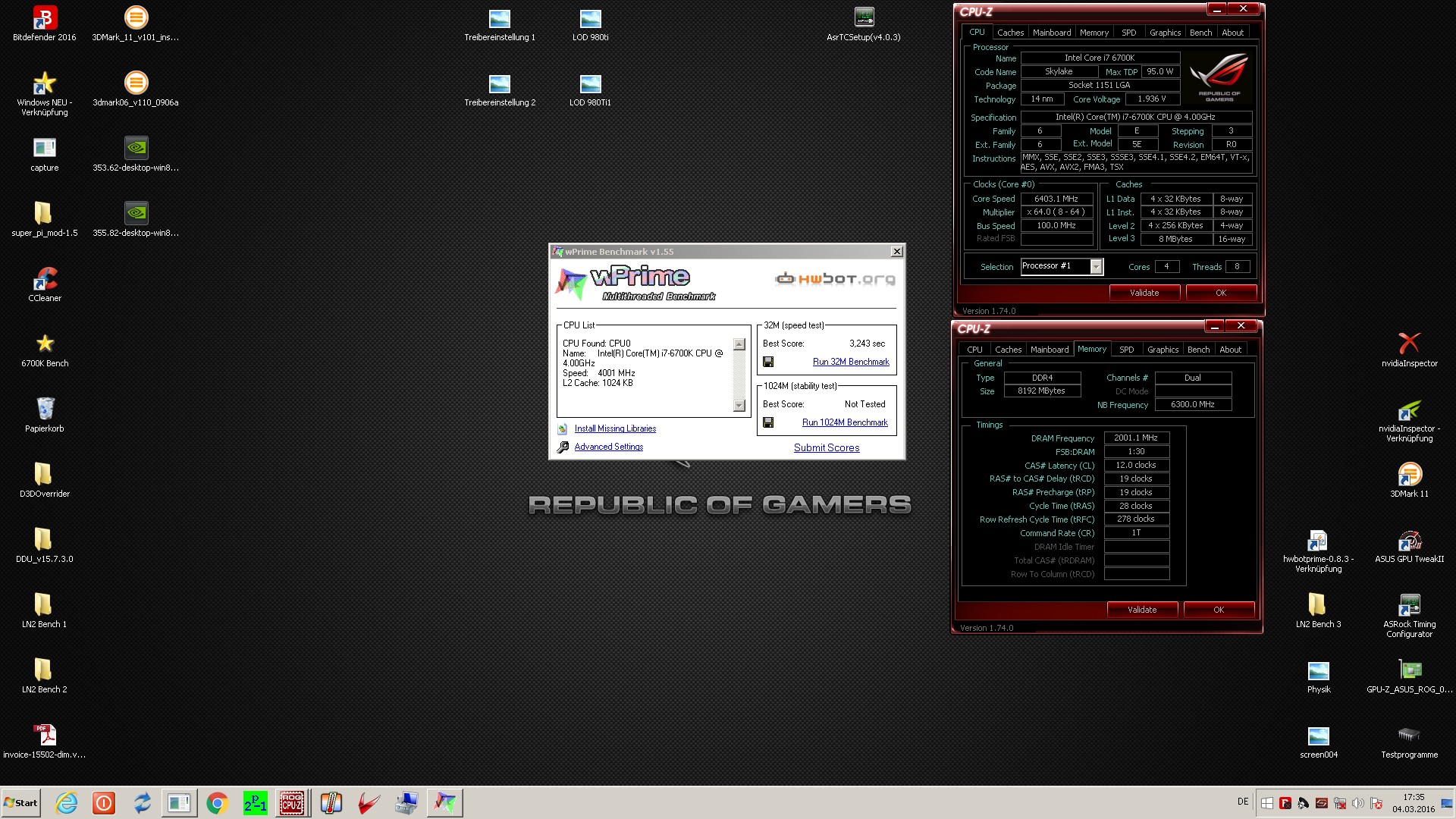
Task: Select the 353.62-desktop-win8 NVIDIA driver icon
Action: click(136, 153)
